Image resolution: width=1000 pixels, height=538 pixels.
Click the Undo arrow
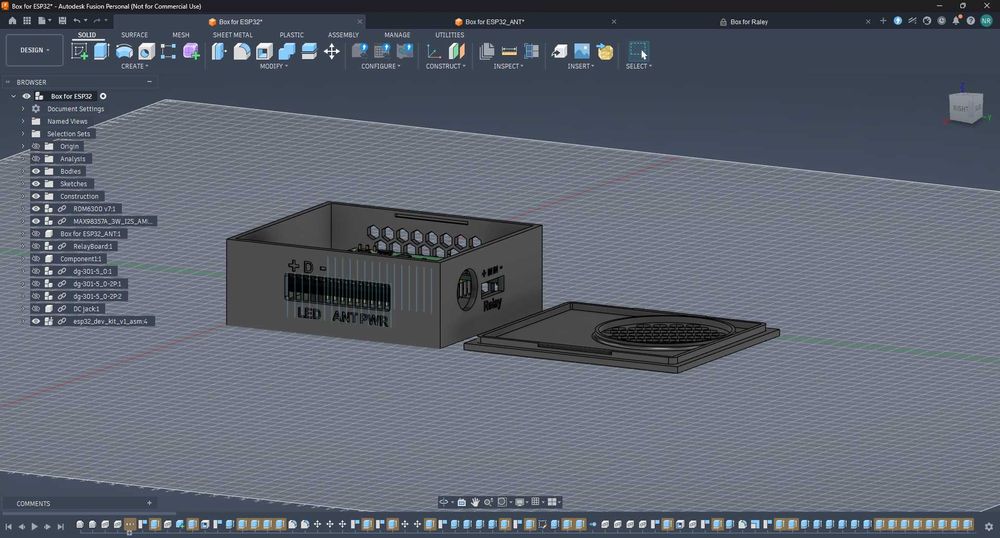click(x=76, y=20)
